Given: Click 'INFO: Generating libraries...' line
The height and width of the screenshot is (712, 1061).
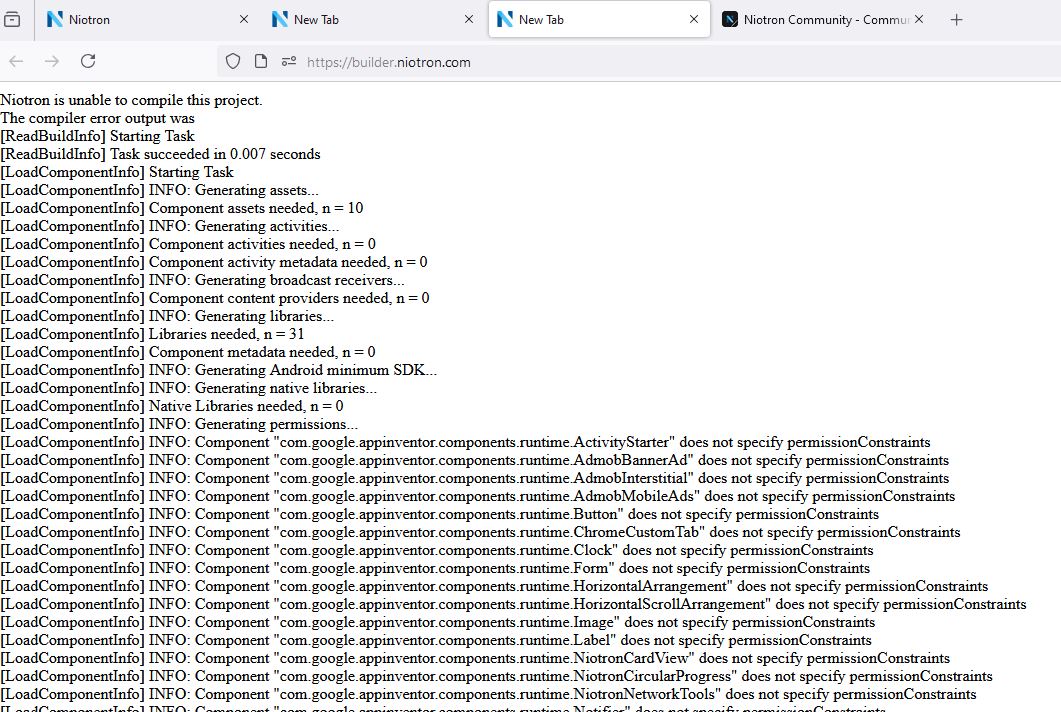Looking at the screenshot, I should click(167, 316).
